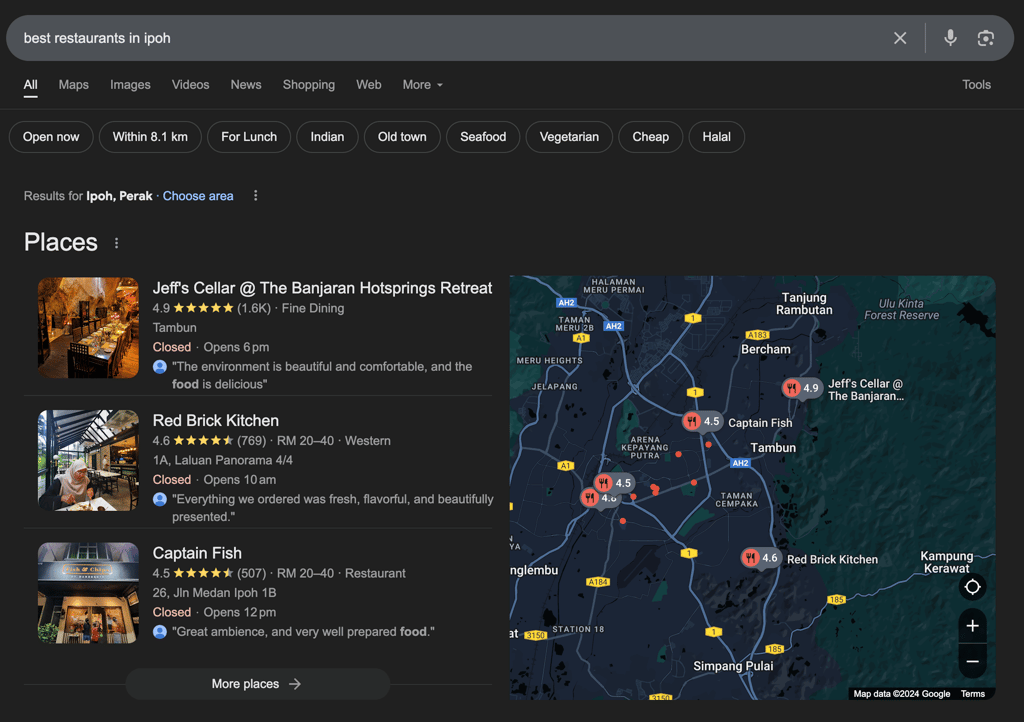This screenshot has width=1024, height=722.
Task: Switch to the Images tab
Action: [130, 85]
